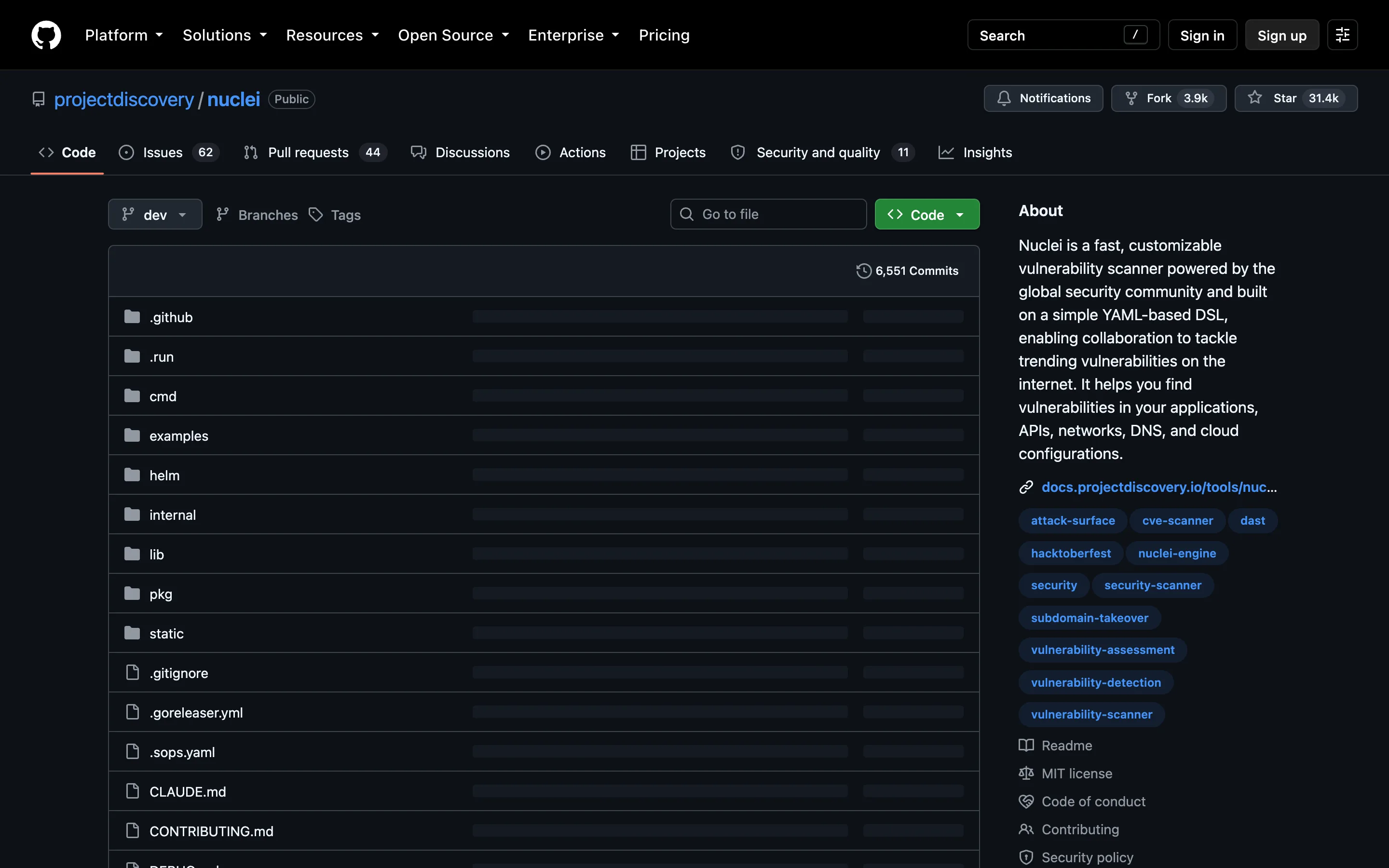Open the nuclei-engine topic
Viewport: 1389px width, 868px height.
(x=1177, y=554)
